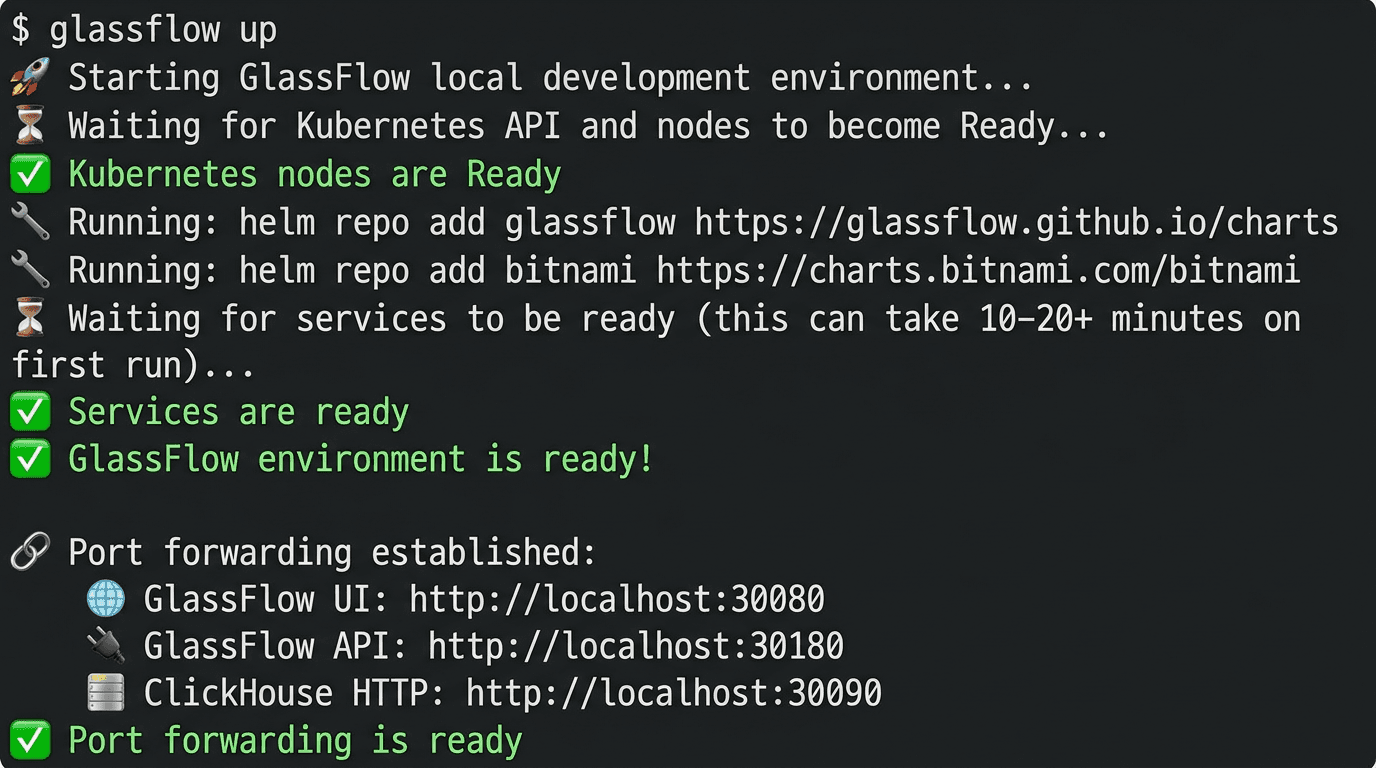Select the server icon next to ClickHouse HTTP
Image resolution: width=1376 pixels, height=768 pixels.
click(x=105, y=692)
